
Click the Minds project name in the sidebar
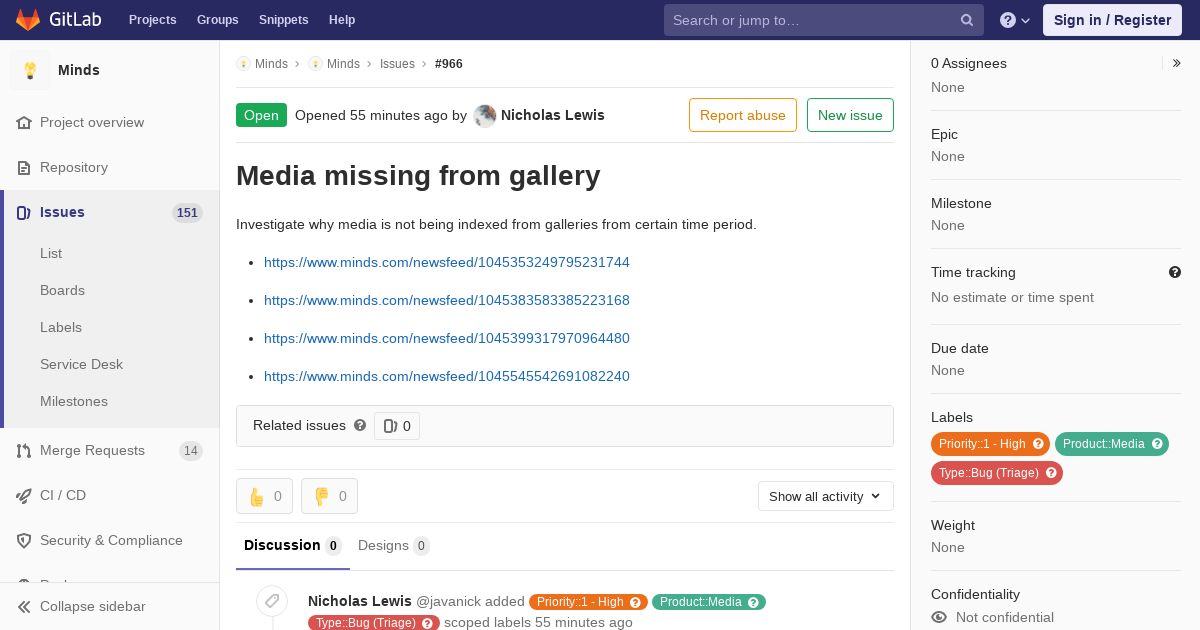point(79,70)
